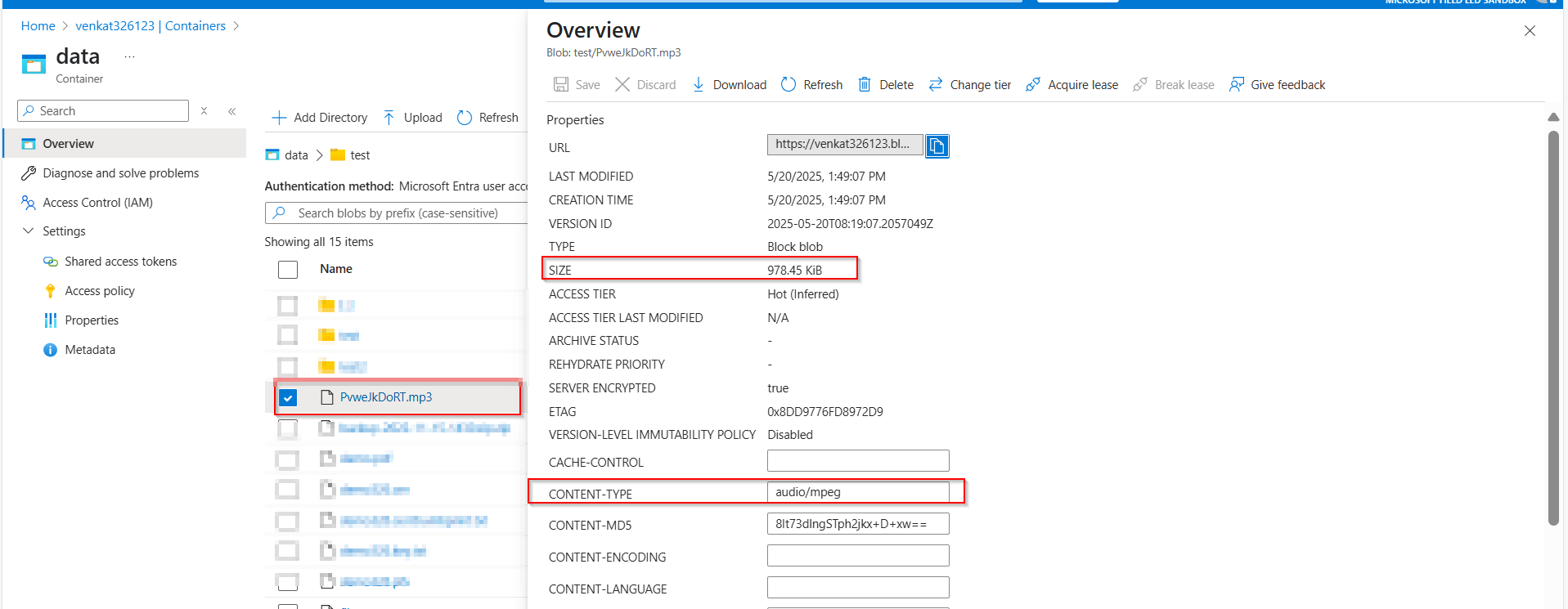The height and width of the screenshot is (609, 1568).
Task: Go to Home breadcrumb link
Action: coord(38,26)
